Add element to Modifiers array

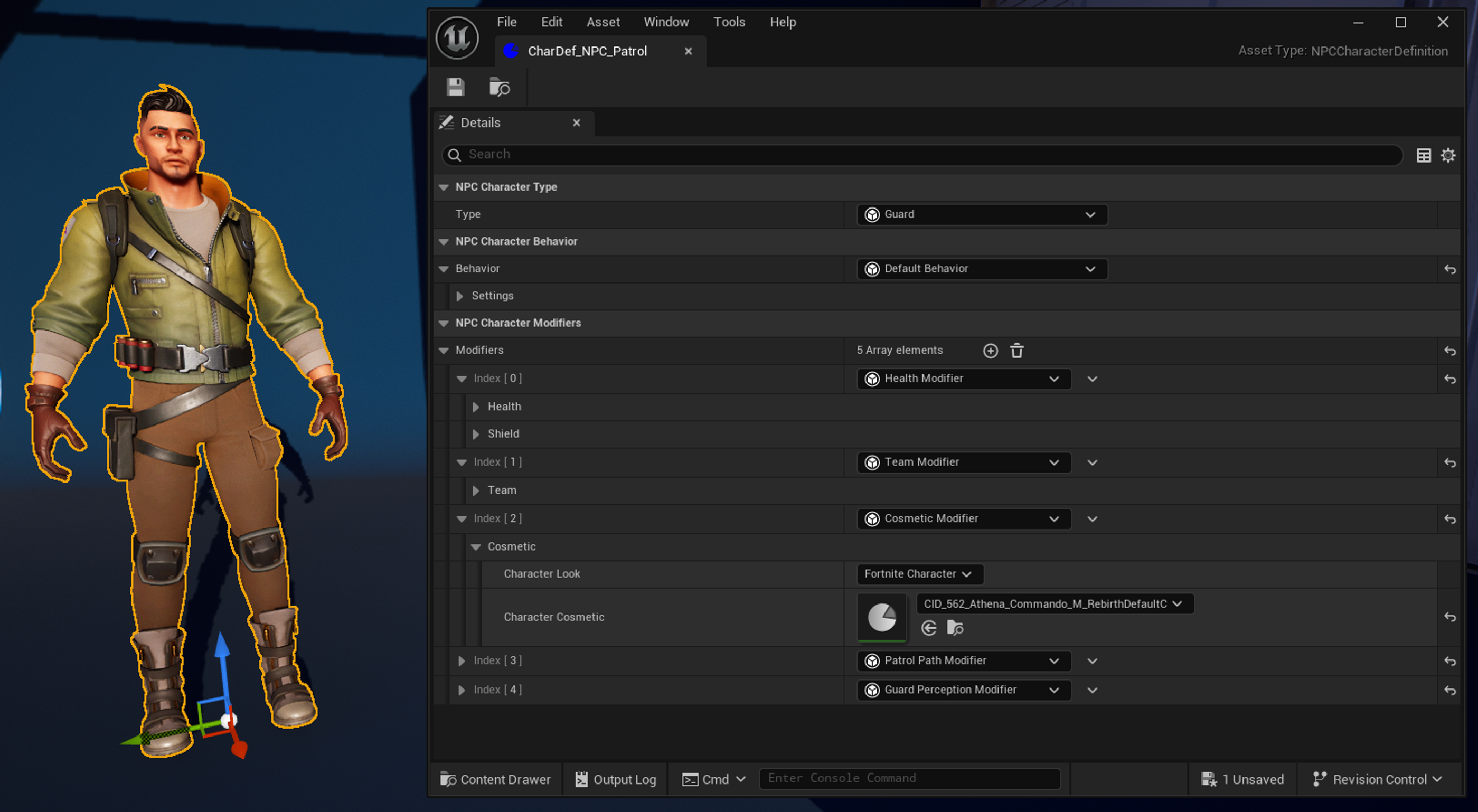pos(990,351)
